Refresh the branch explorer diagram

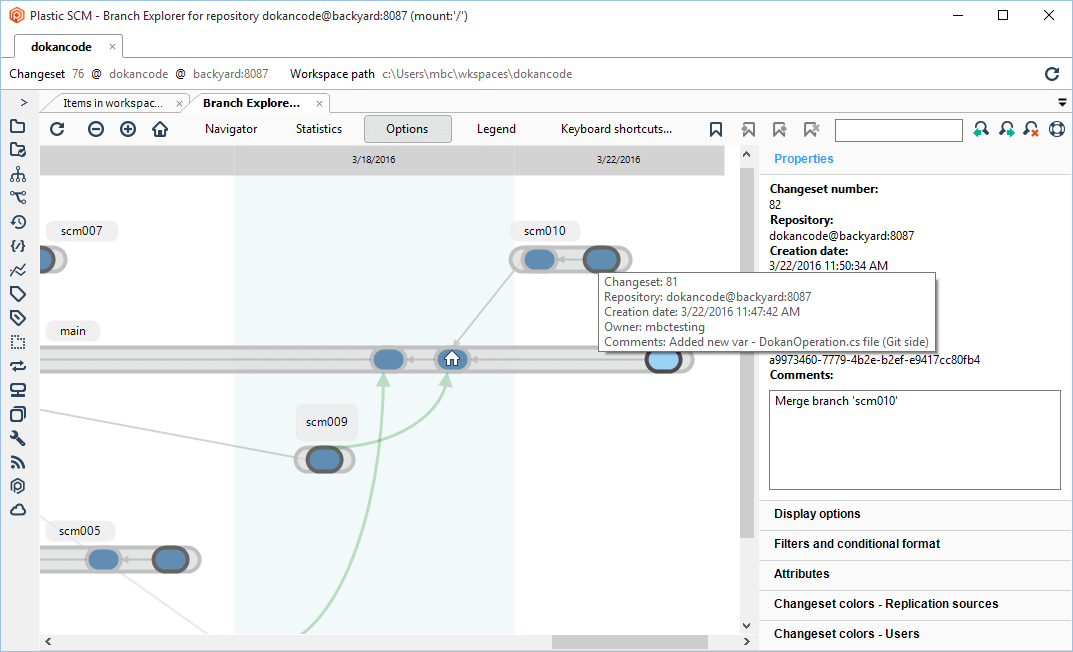coord(57,129)
